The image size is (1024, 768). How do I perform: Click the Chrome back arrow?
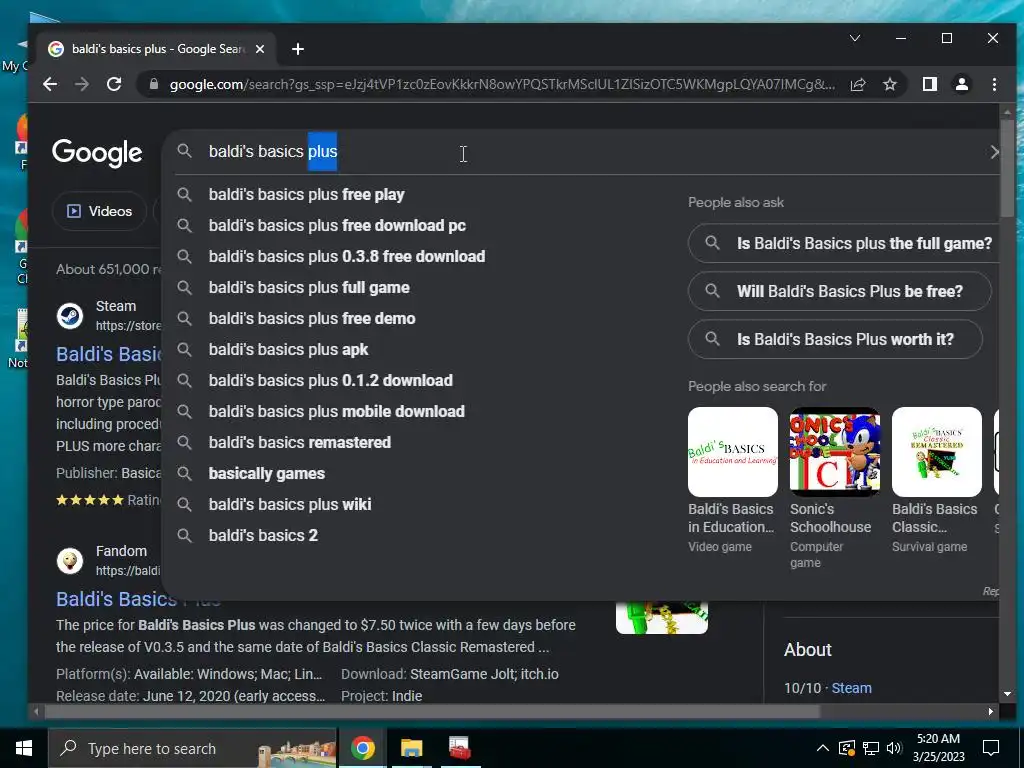(x=50, y=84)
